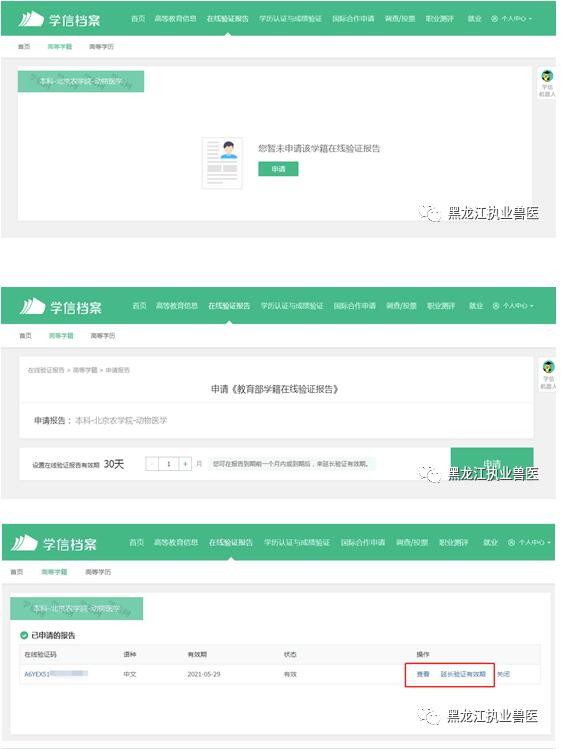
Task: Open 个人中心 dropdown above the 已申请的报告 list
Action: point(529,543)
